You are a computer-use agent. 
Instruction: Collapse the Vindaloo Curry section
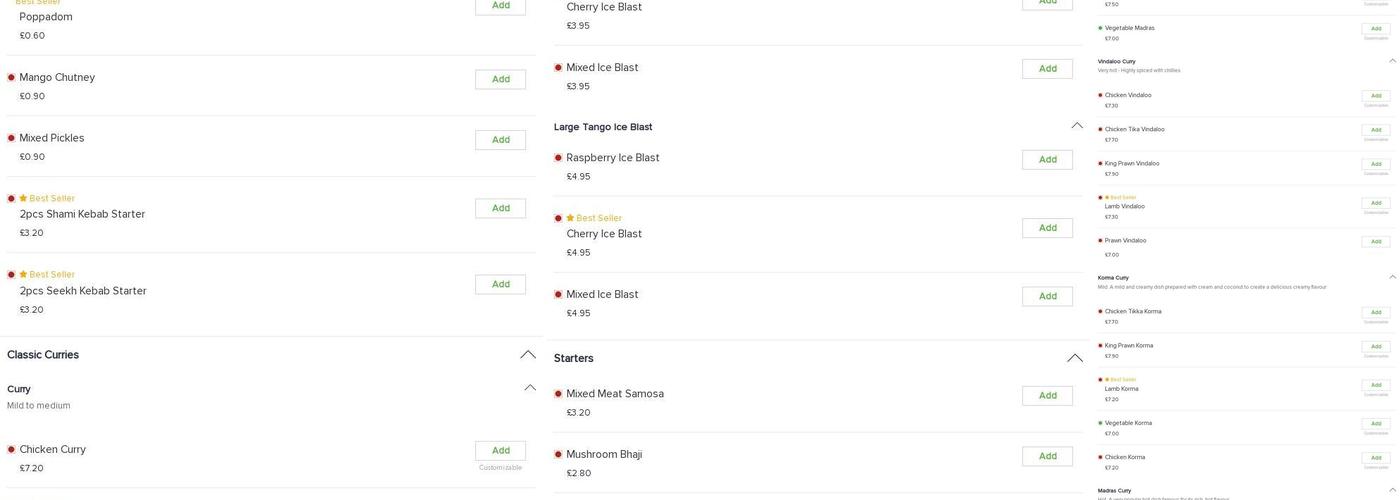tap(1392, 61)
